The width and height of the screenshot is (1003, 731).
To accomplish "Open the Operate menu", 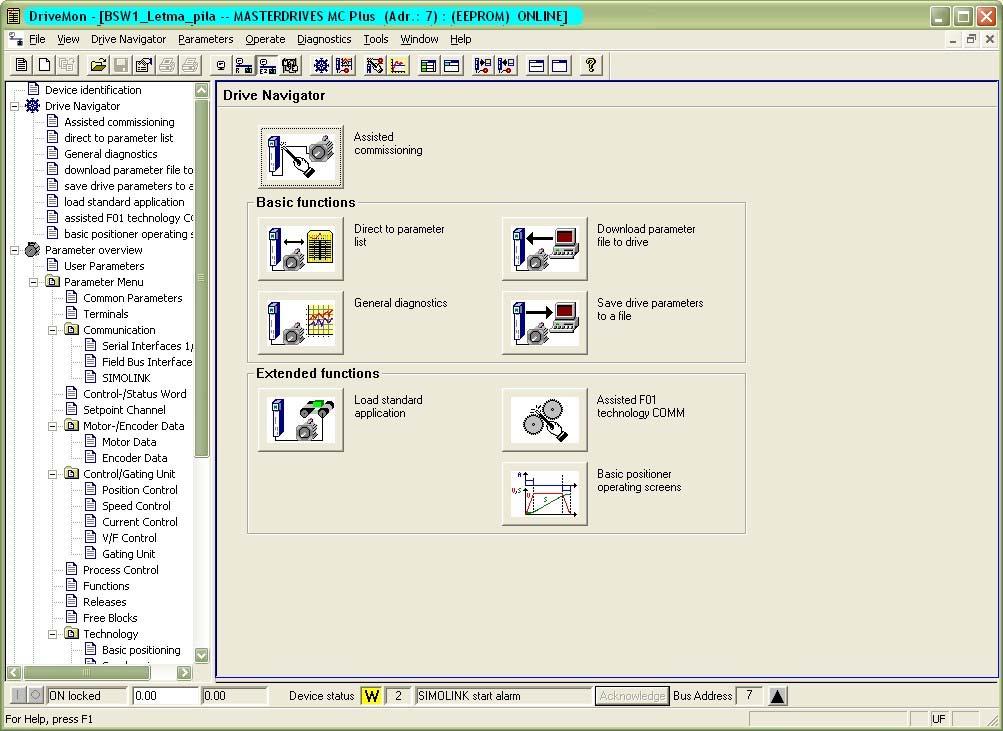I will (x=265, y=39).
